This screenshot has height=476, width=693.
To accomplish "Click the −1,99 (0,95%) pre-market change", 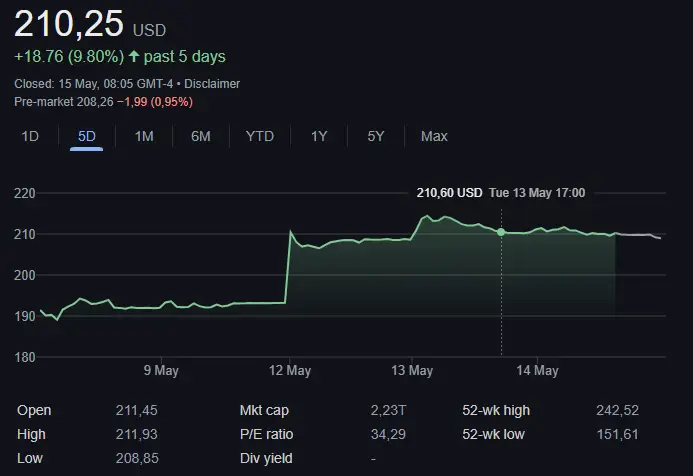I will [x=155, y=102].
